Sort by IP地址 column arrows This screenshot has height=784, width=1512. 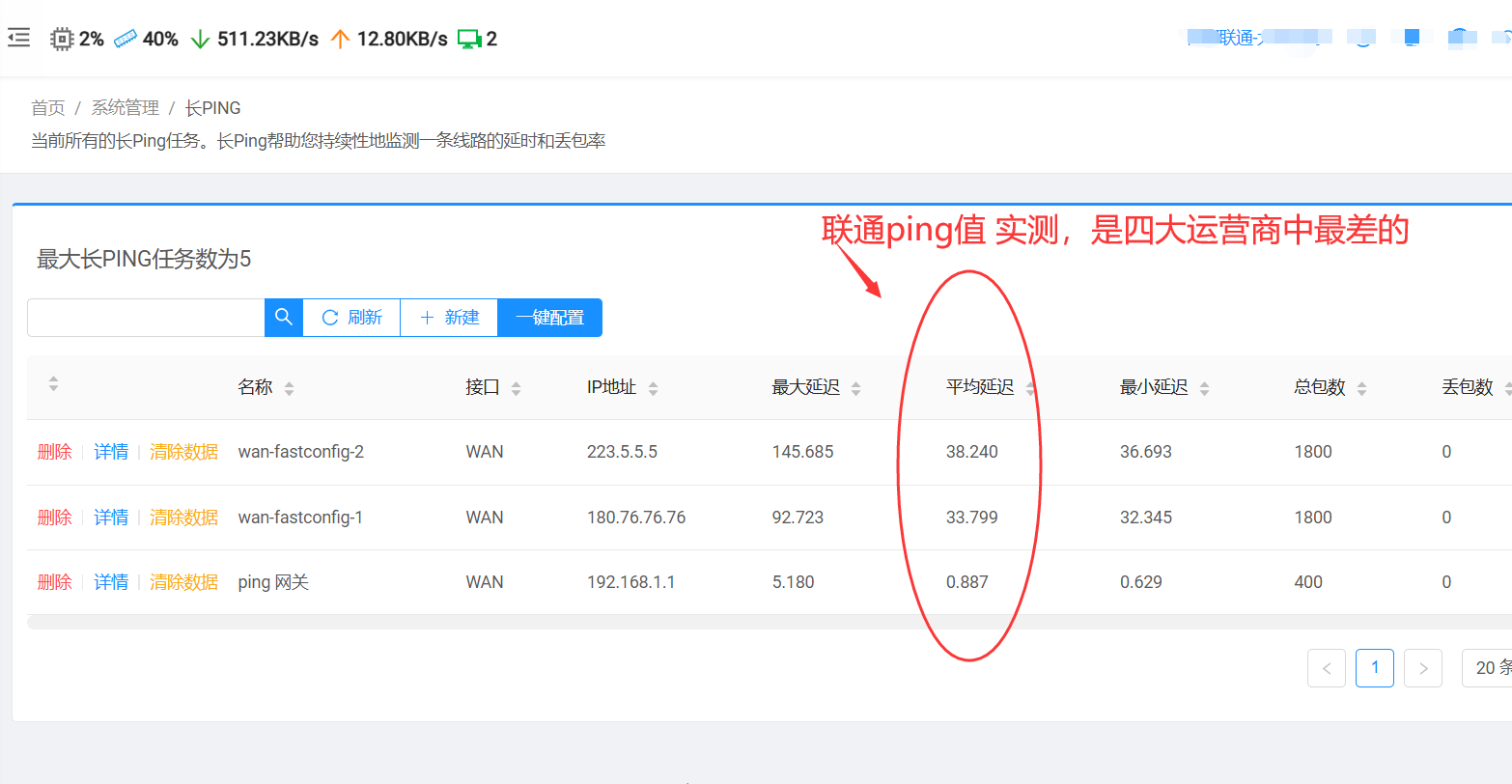point(653,388)
